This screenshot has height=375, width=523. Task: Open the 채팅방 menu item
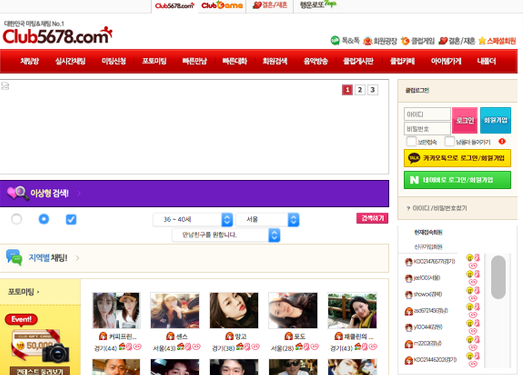(x=30, y=61)
